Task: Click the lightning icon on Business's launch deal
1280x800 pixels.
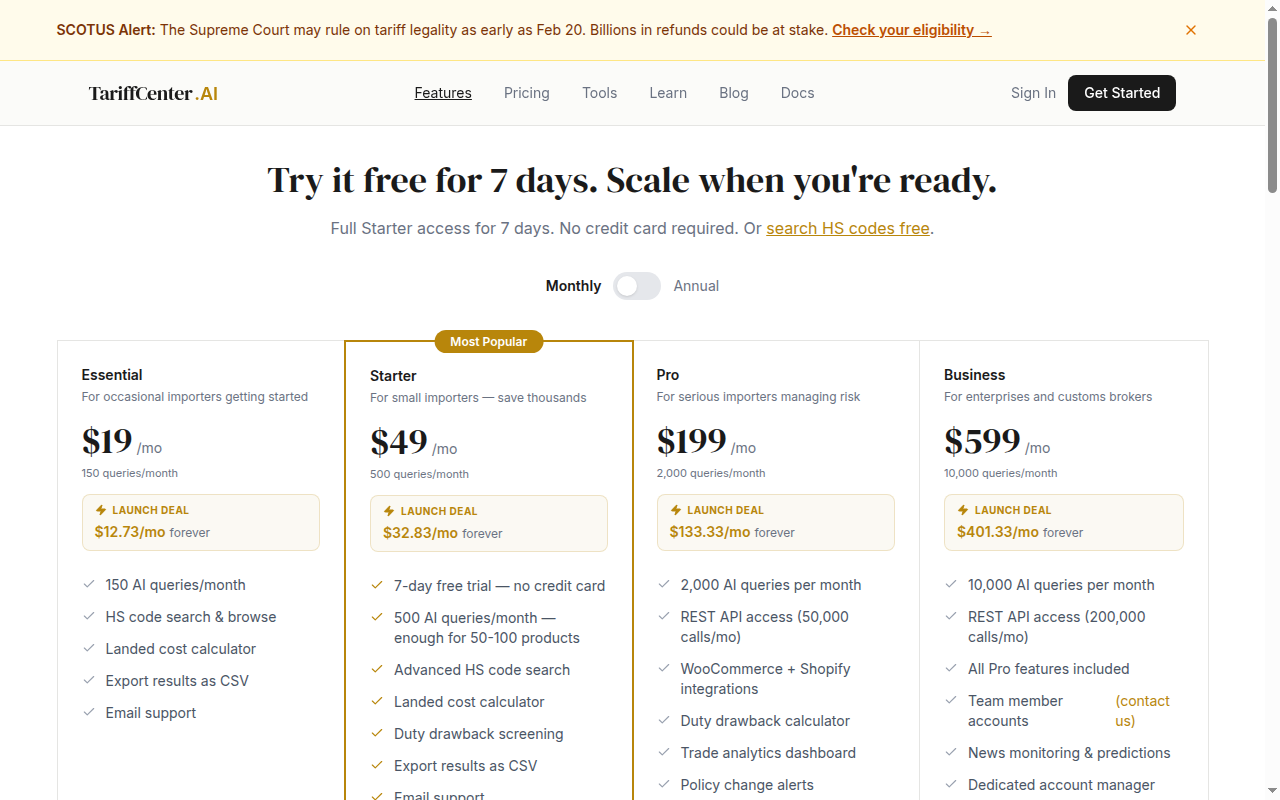Action: pyautogui.click(x=961, y=509)
